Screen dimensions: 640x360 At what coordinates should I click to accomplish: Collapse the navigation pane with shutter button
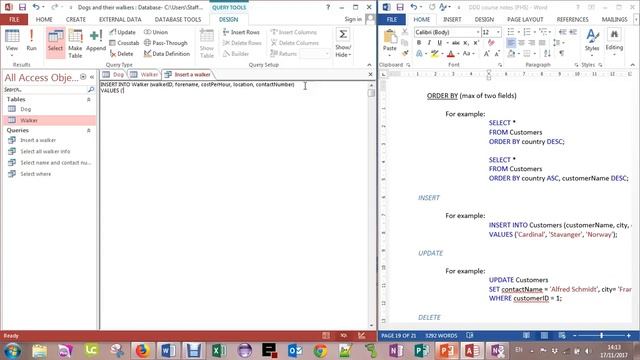click(92, 77)
